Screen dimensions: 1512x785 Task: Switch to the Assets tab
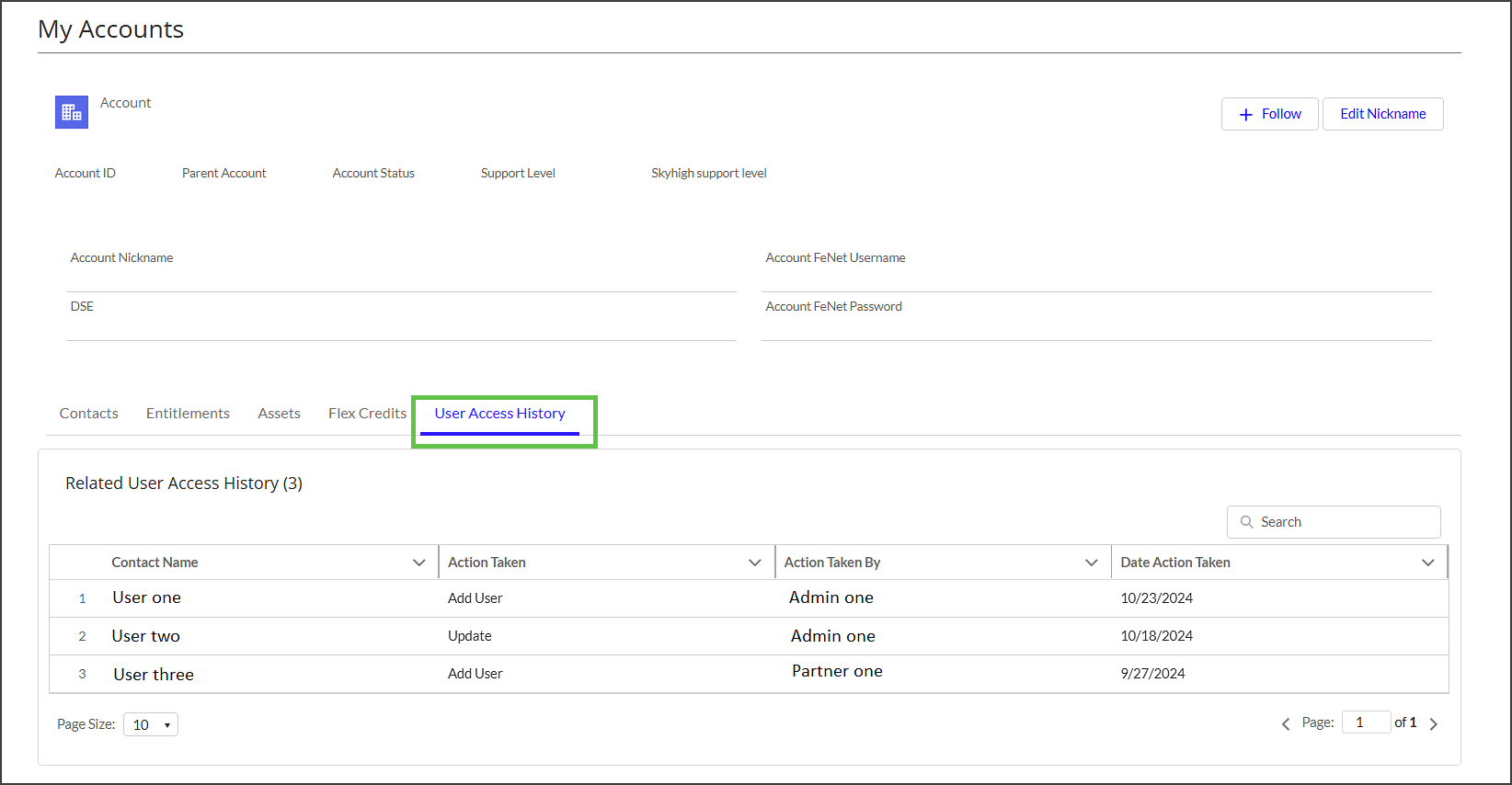tap(279, 414)
